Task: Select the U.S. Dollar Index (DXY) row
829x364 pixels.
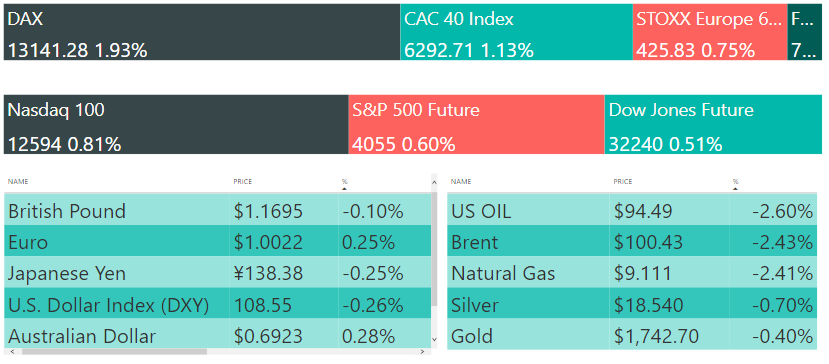Action: (x=217, y=305)
